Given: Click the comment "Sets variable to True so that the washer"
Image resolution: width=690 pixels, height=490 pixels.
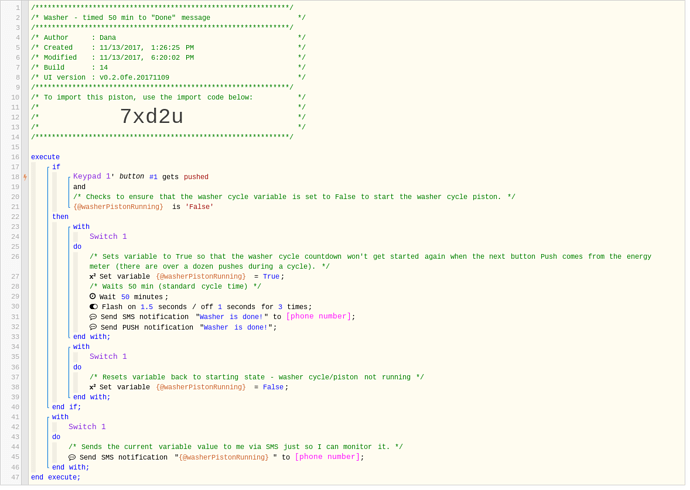Looking at the screenshot, I should (370, 261).
